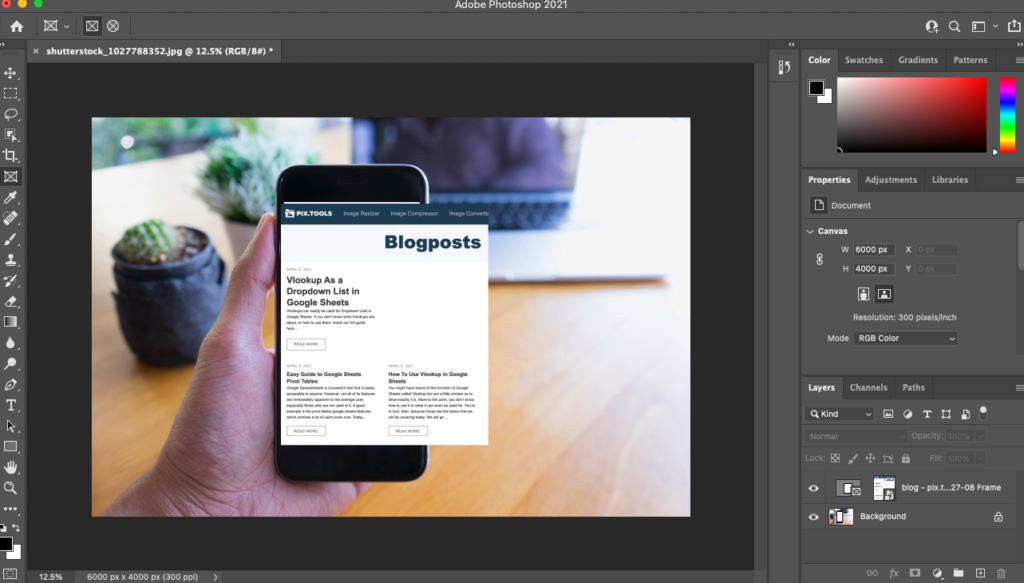Open the Add layer style (fx) menu
Image resolution: width=1024 pixels, height=583 pixels.
tap(893, 572)
